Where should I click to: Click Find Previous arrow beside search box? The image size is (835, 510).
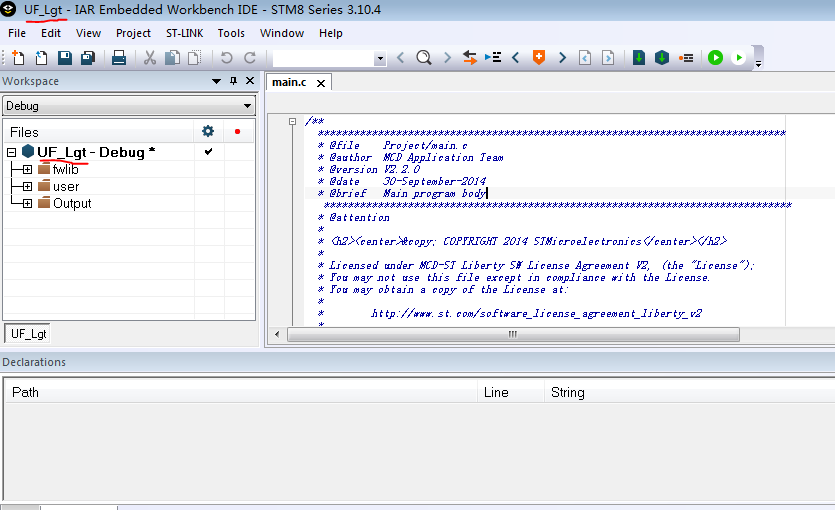400,57
